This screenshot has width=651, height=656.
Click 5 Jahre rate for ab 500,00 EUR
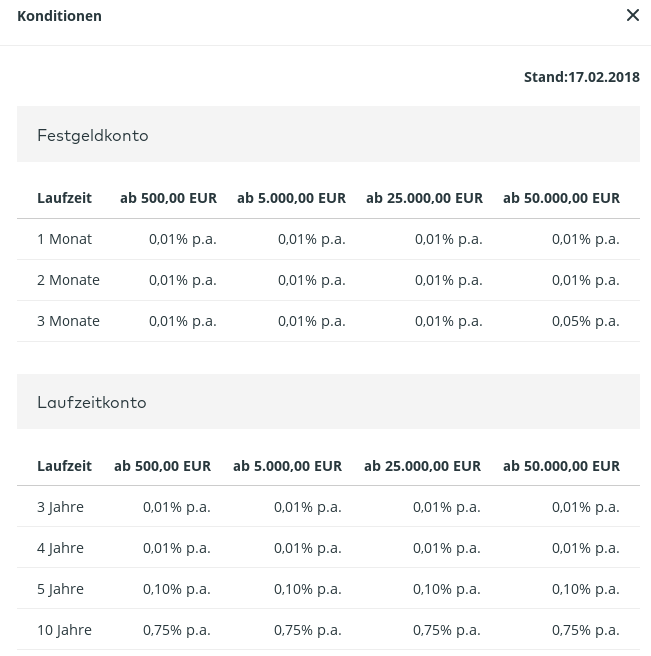(x=176, y=589)
